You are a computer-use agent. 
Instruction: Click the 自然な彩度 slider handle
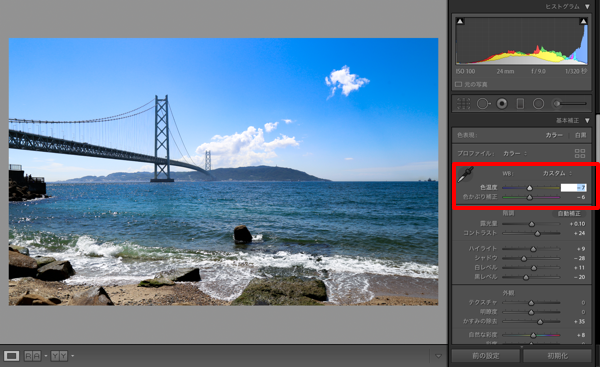533,335
